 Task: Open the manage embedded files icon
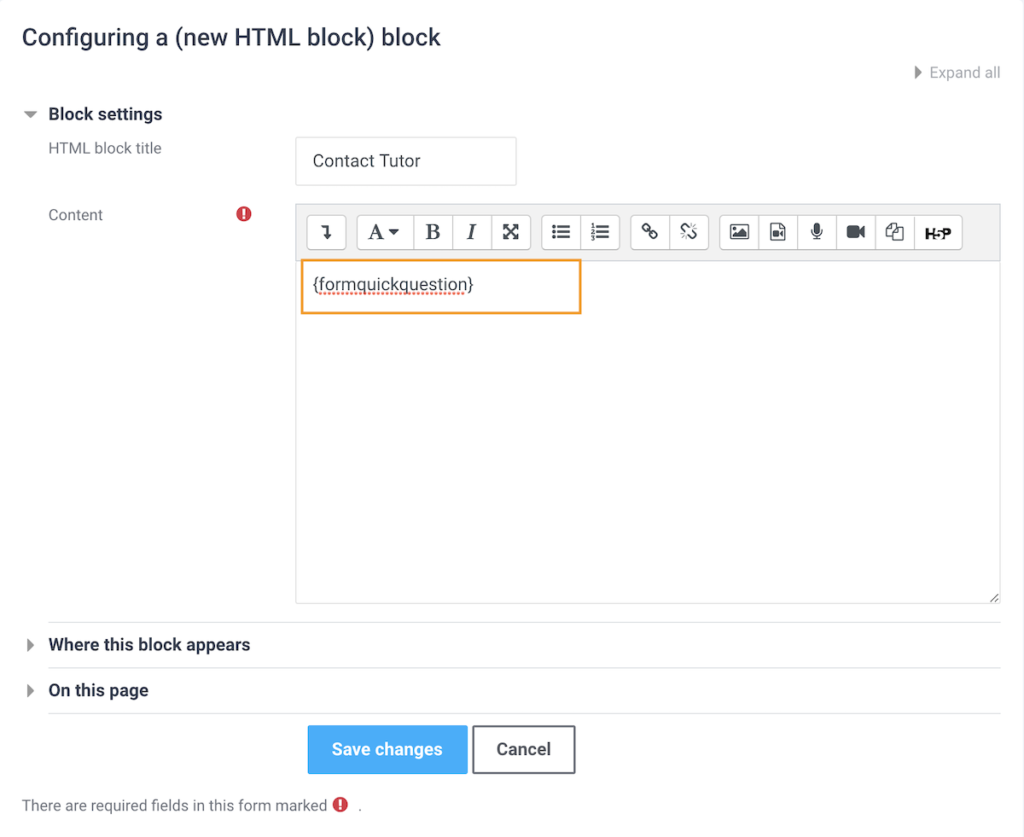coord(894,232)
